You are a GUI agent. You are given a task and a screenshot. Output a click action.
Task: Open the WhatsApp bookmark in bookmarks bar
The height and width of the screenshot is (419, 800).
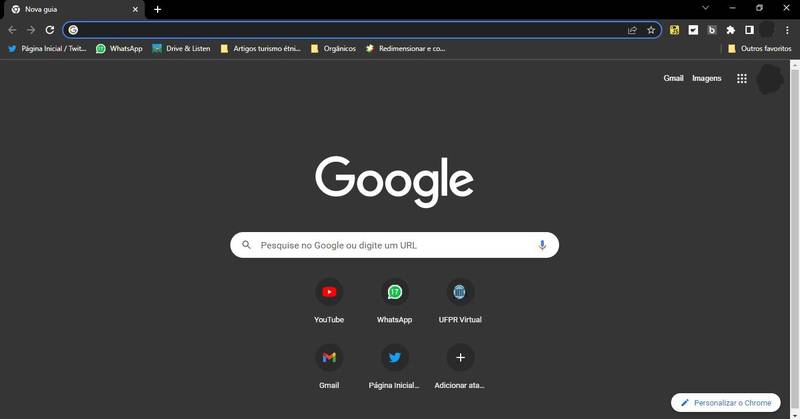pyautogui.click(x=119, y=48)
